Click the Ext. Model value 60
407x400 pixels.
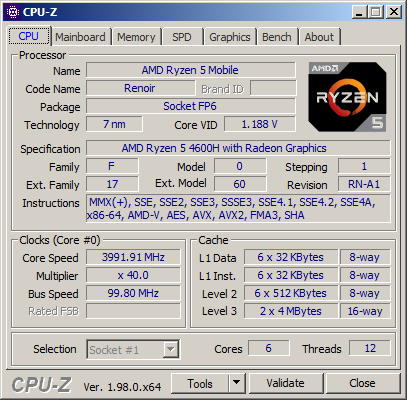pyautogui.click(x=240, y=184)
